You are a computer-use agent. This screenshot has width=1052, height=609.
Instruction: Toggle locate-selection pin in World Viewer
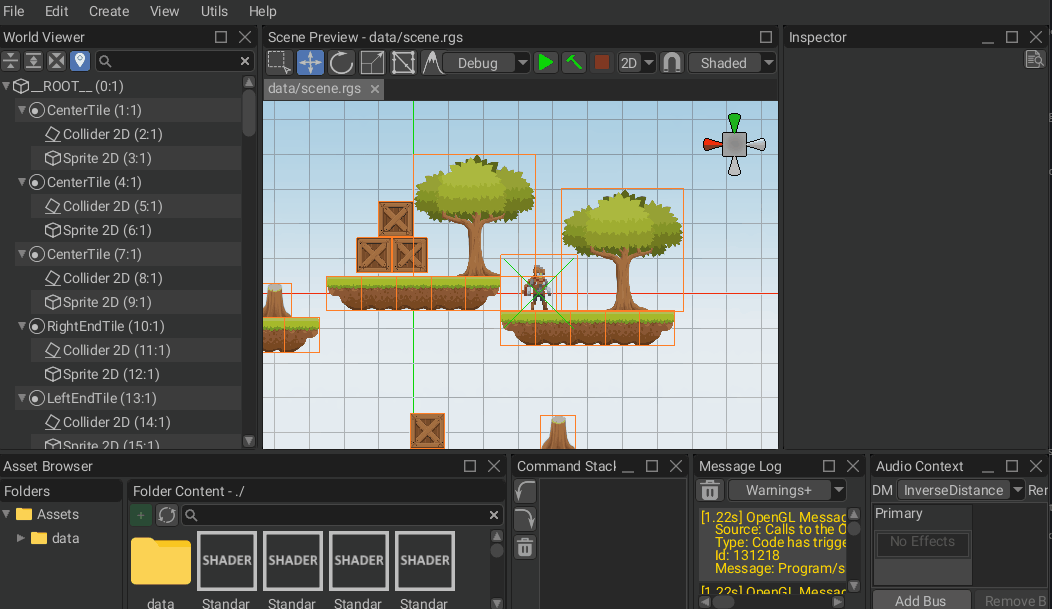click(80, 61)
